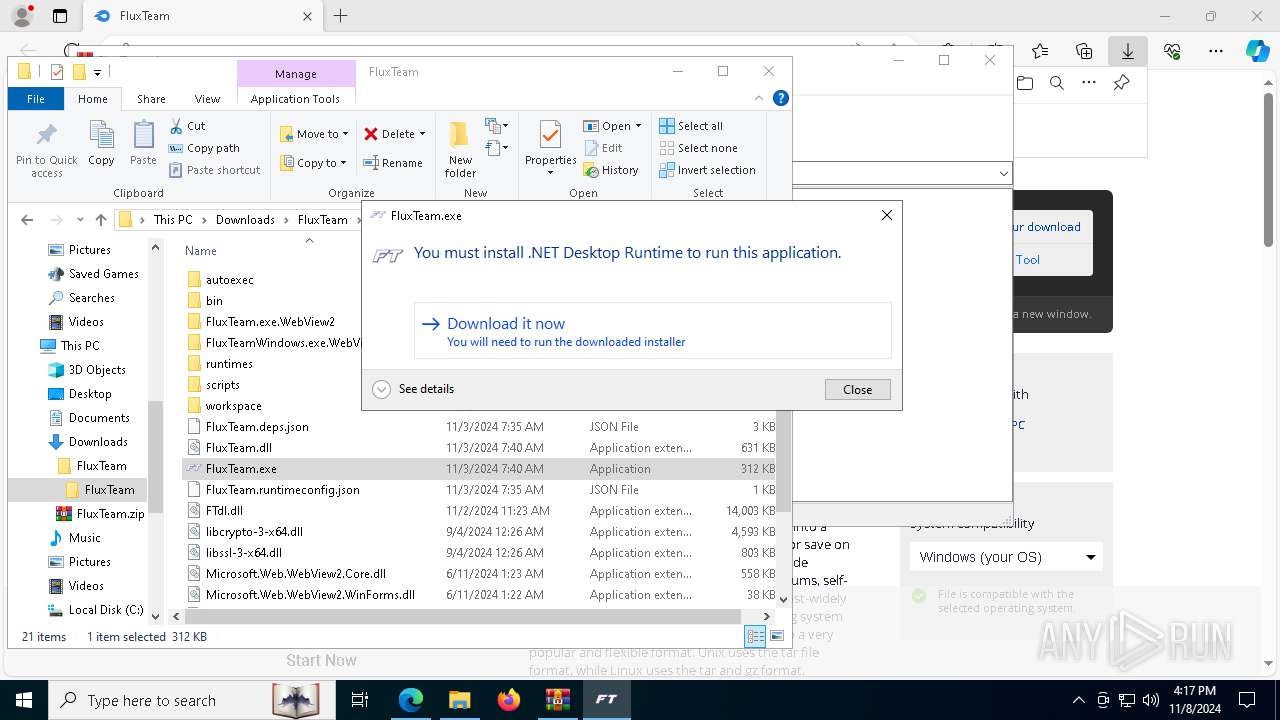Click the Rename ribbon button

pyautogui.click(x=393, y=163)
